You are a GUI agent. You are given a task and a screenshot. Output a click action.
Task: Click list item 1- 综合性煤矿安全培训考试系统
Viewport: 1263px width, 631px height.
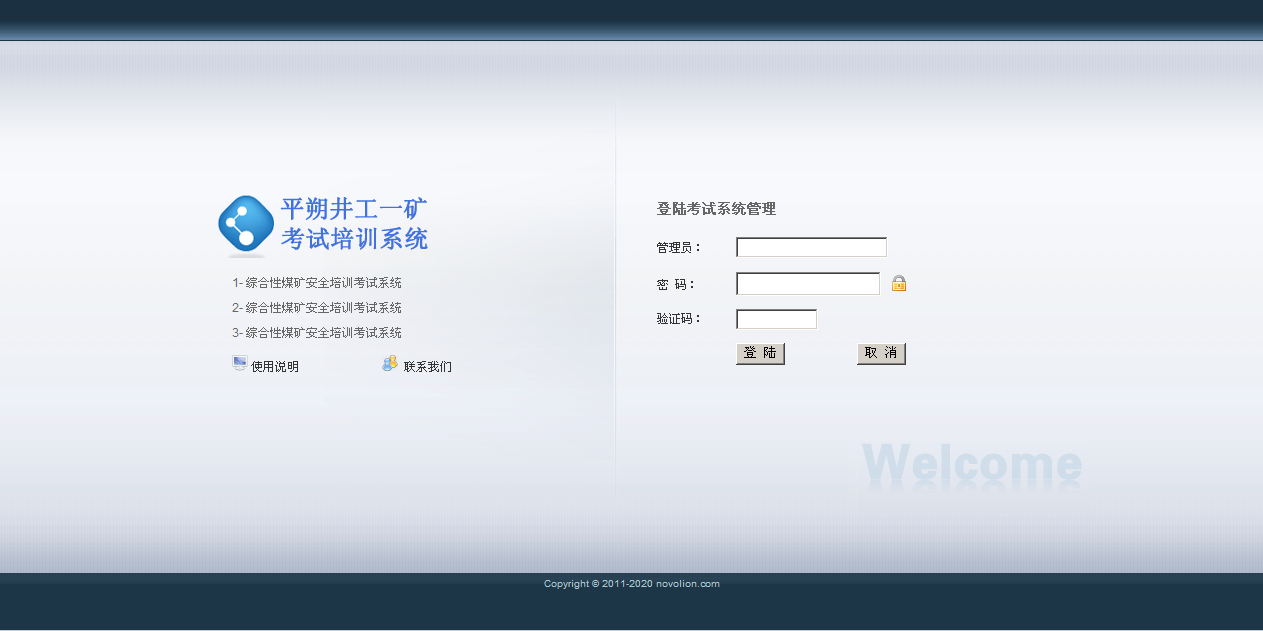click(x=317, y=283)
